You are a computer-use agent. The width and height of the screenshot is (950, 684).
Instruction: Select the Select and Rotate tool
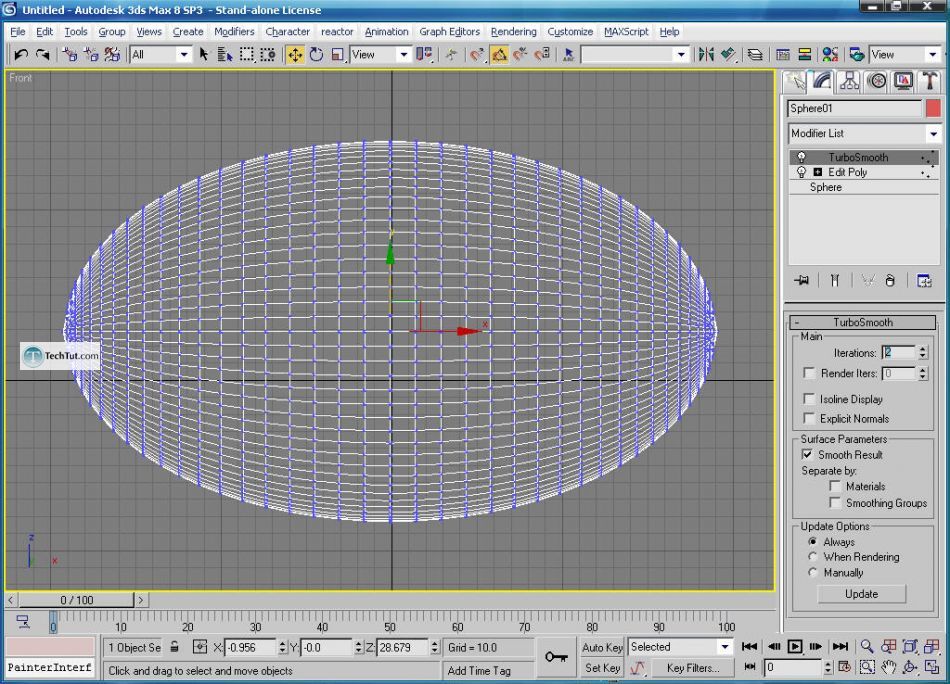[316, 55]
